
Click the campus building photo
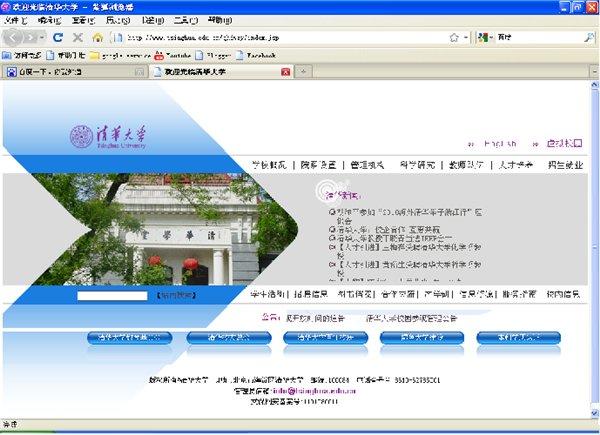pyautogui.click(x=165, y=230)
